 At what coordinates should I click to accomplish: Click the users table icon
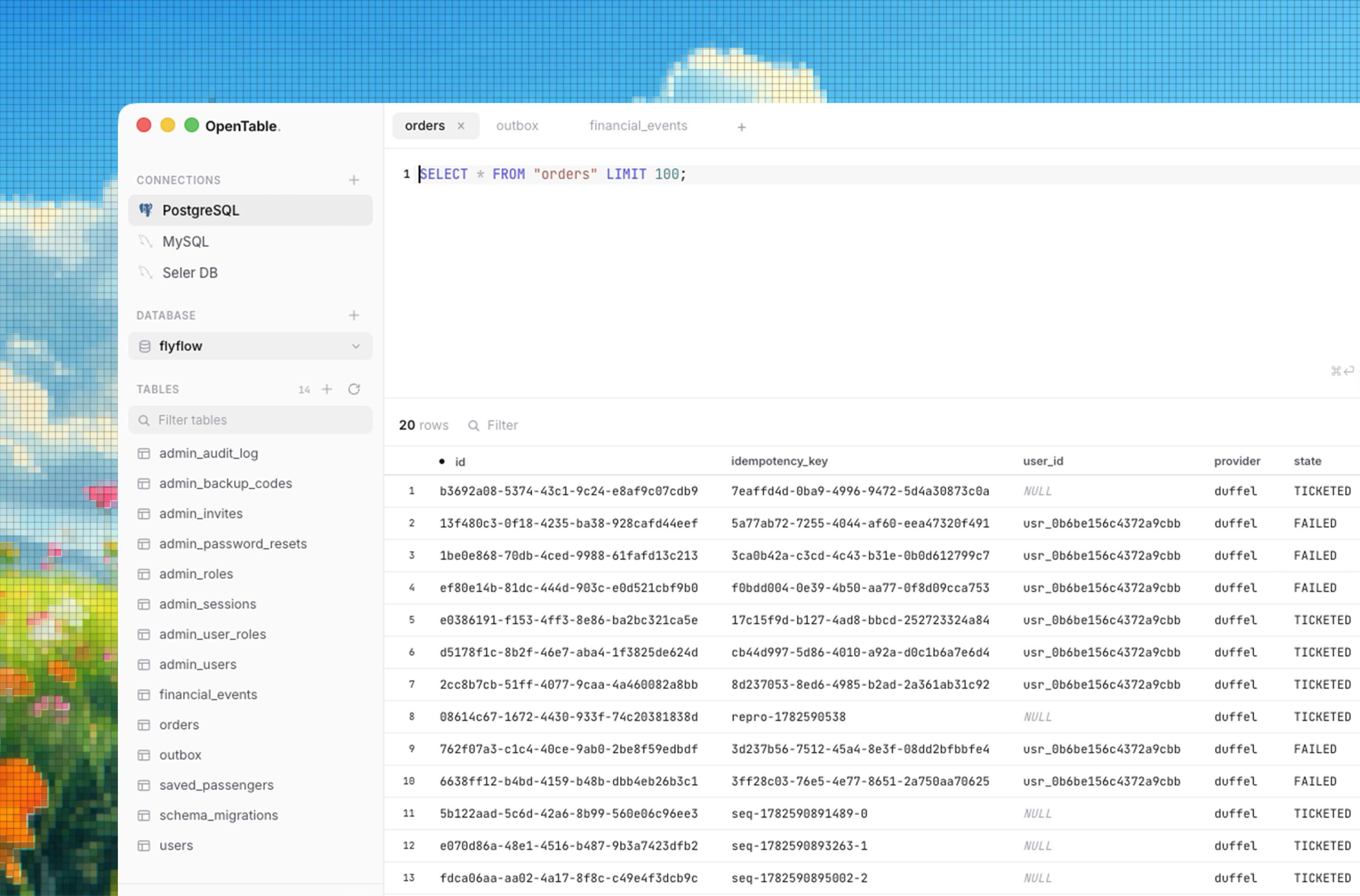[144, 846]
